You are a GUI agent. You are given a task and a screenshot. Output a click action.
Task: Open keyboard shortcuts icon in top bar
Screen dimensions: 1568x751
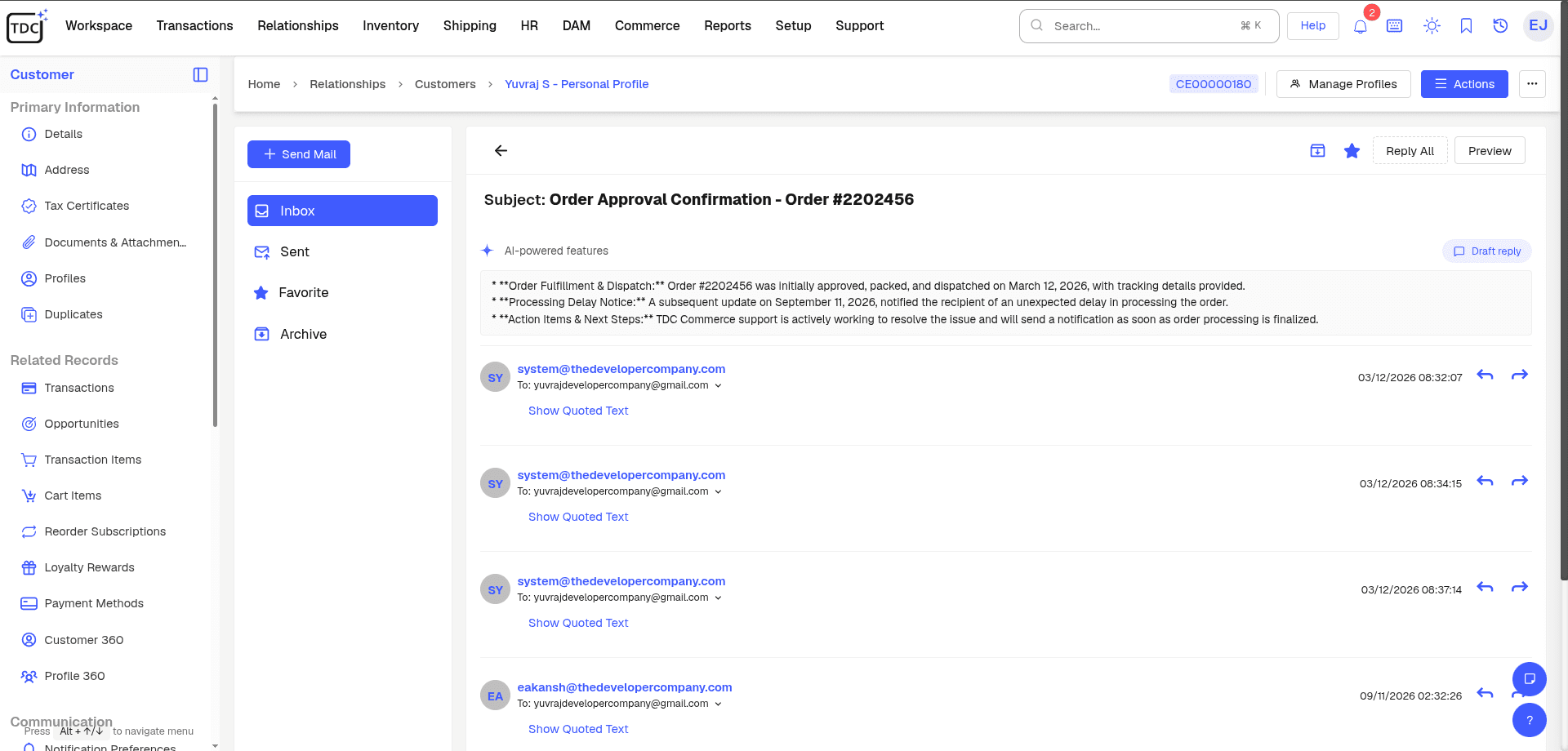1395,26
